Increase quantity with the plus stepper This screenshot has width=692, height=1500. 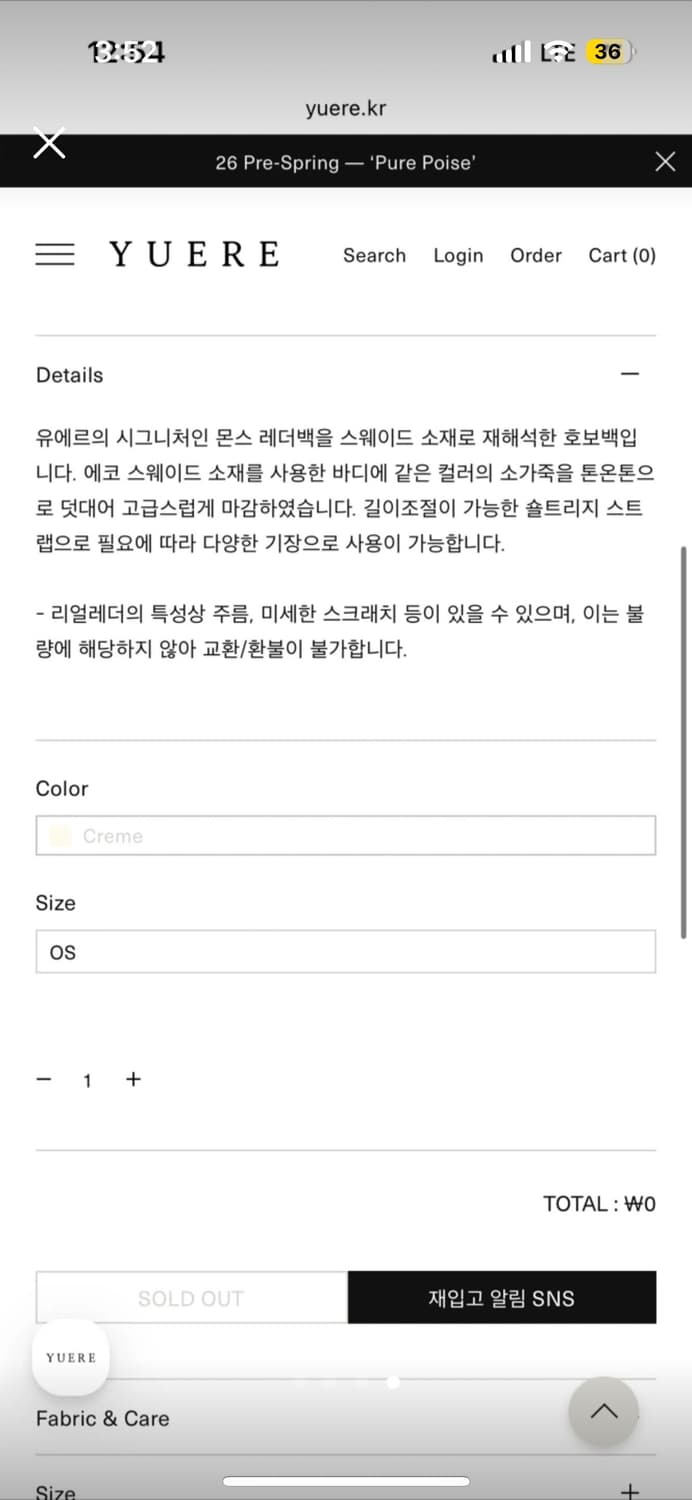click(133, 1079)
